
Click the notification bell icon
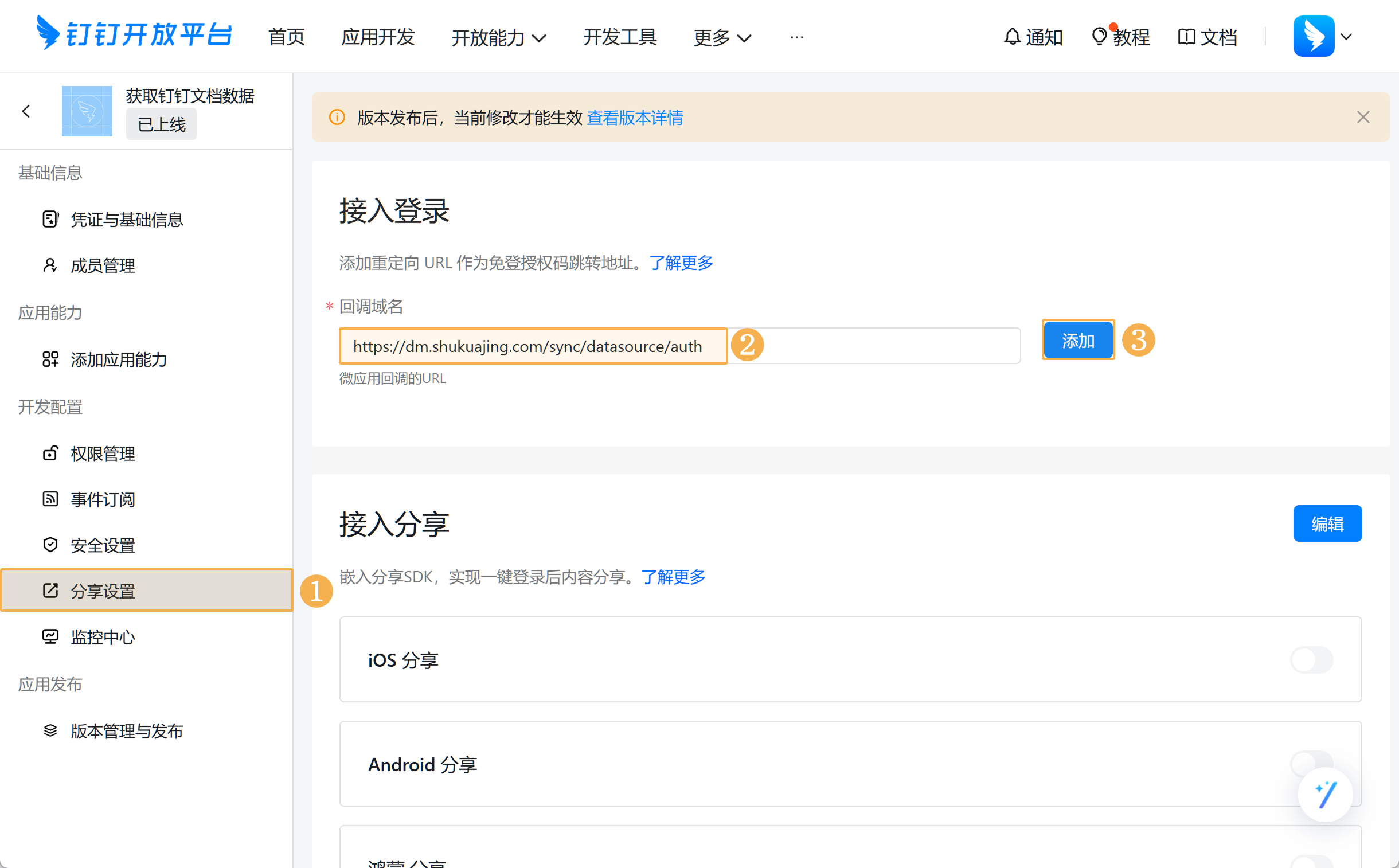[x=1011, y=37]
